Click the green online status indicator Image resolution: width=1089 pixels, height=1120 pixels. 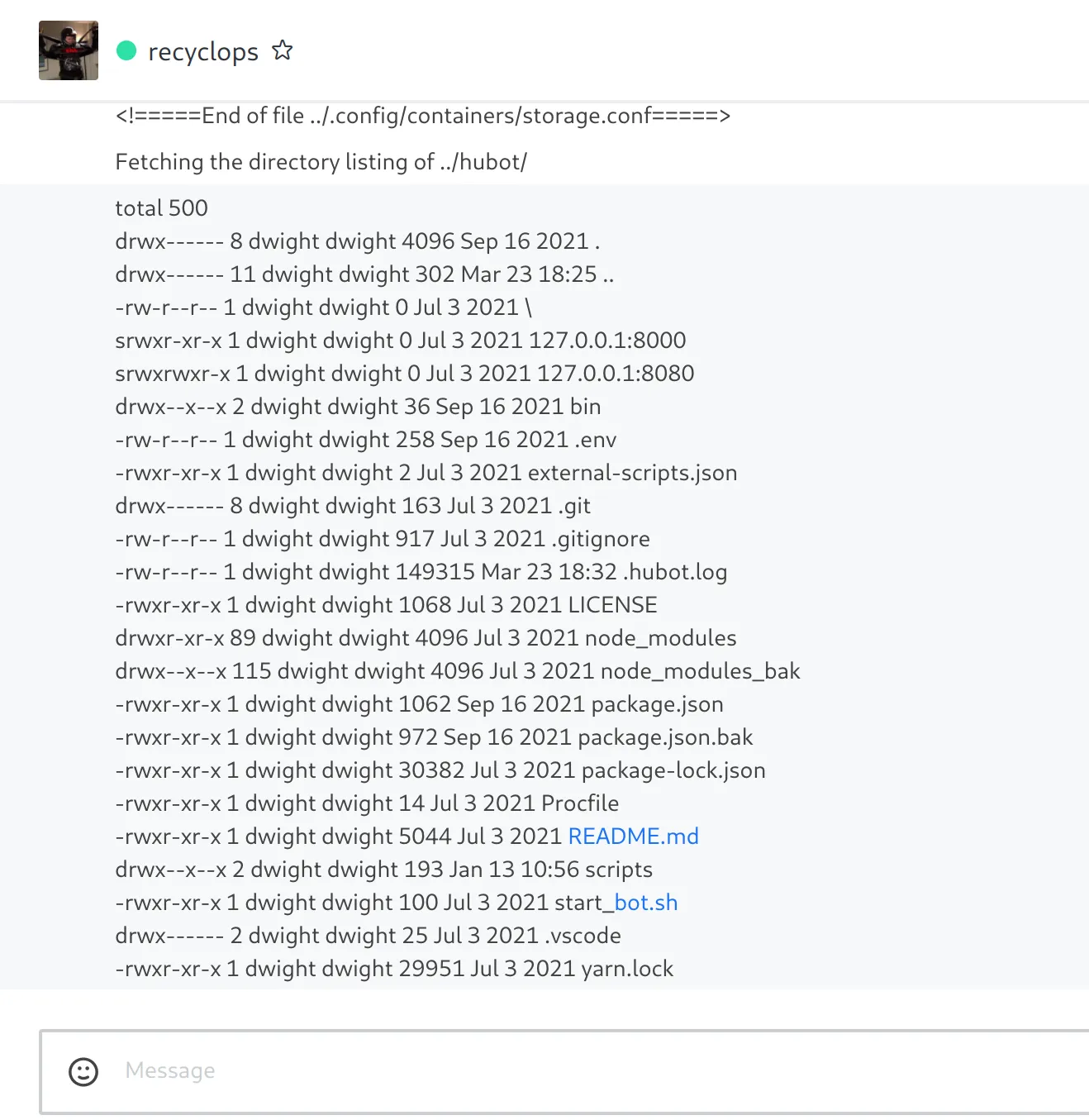point(126,50)
